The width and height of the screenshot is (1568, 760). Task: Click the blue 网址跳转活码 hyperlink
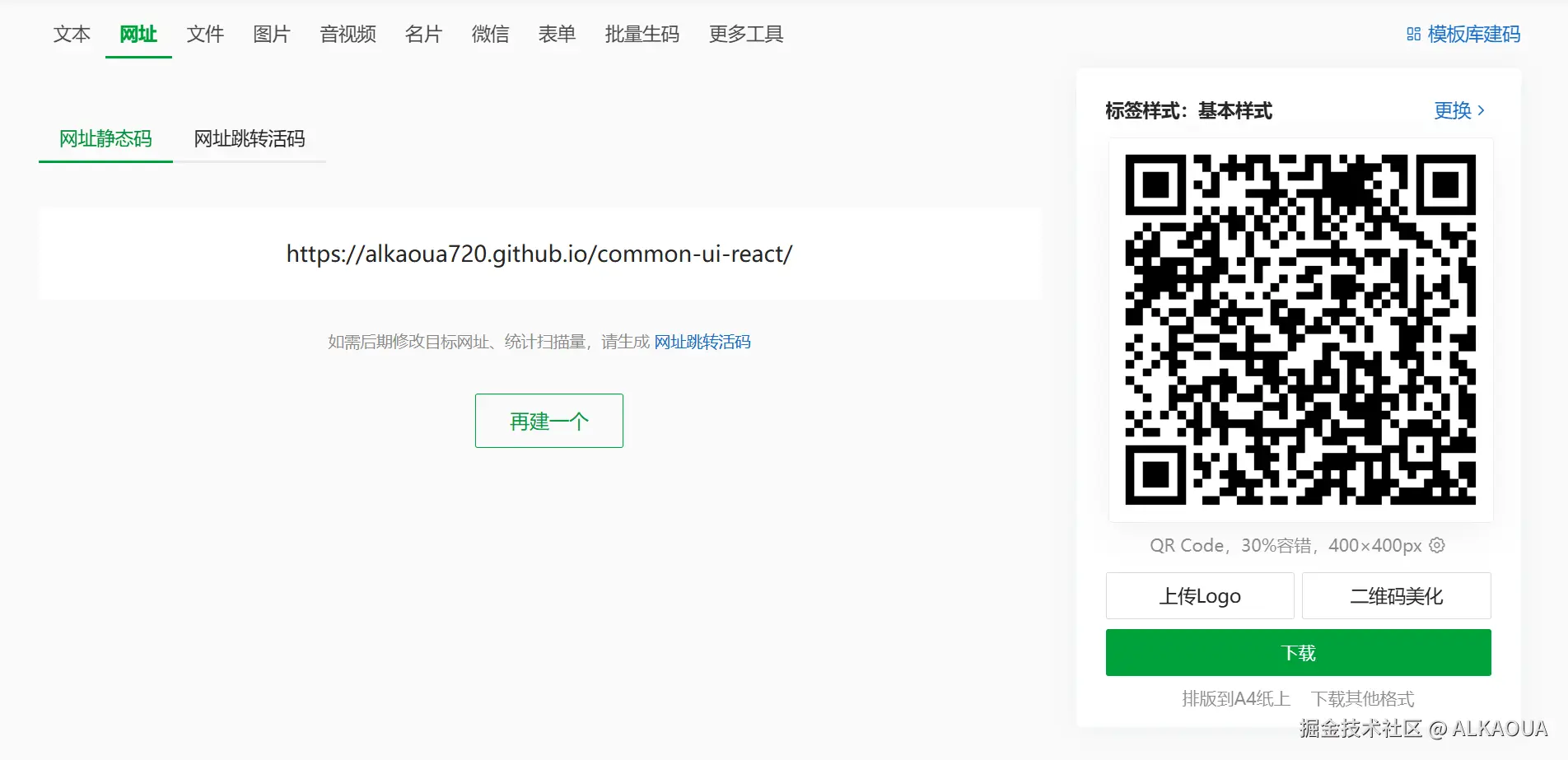click(x=702, y=342)
